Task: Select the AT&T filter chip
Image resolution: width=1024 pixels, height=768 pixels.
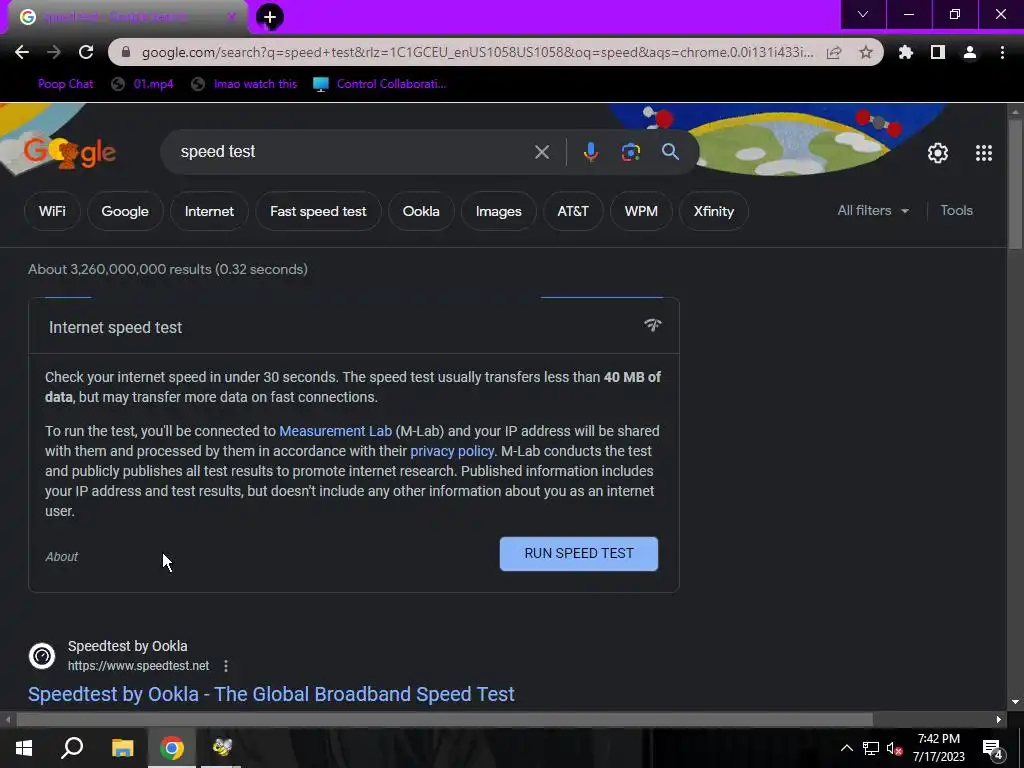Action: coord(573,211)
